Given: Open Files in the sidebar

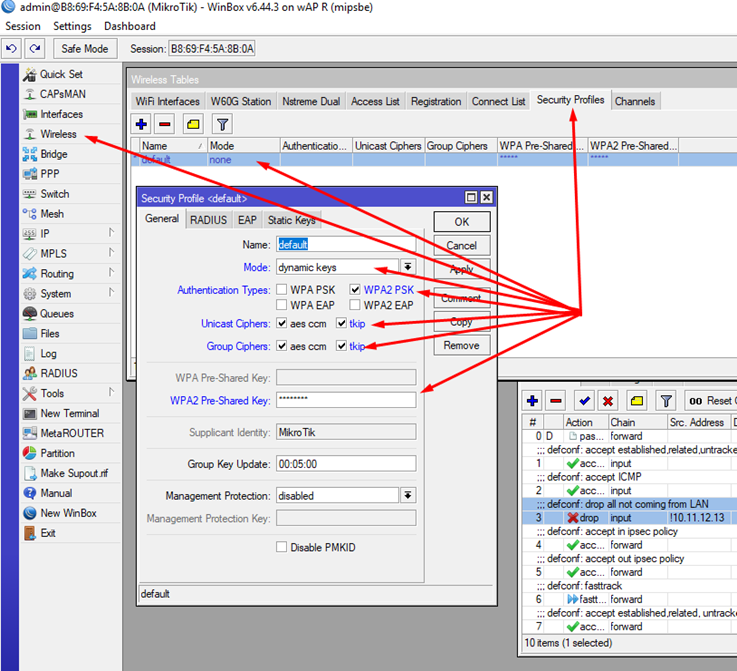Looking at the screenshot, I should [49, 334].
